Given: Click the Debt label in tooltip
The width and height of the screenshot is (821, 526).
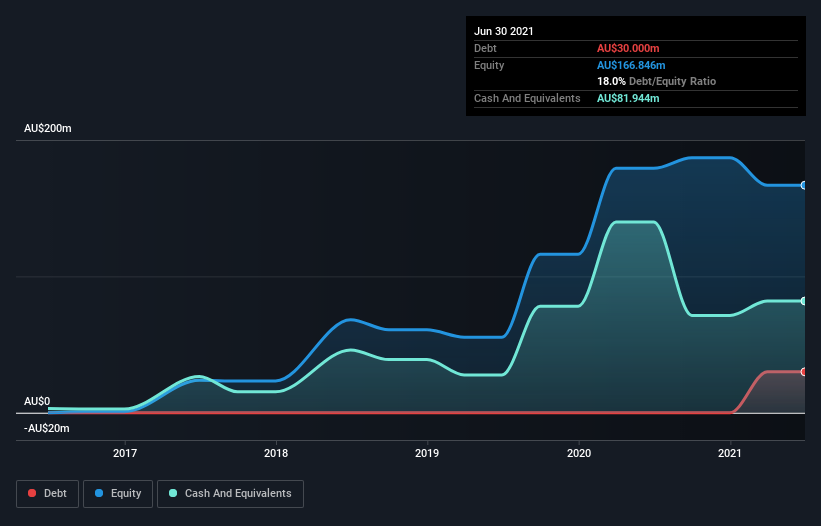Looking at the screenshot, I should pos(485,48).
